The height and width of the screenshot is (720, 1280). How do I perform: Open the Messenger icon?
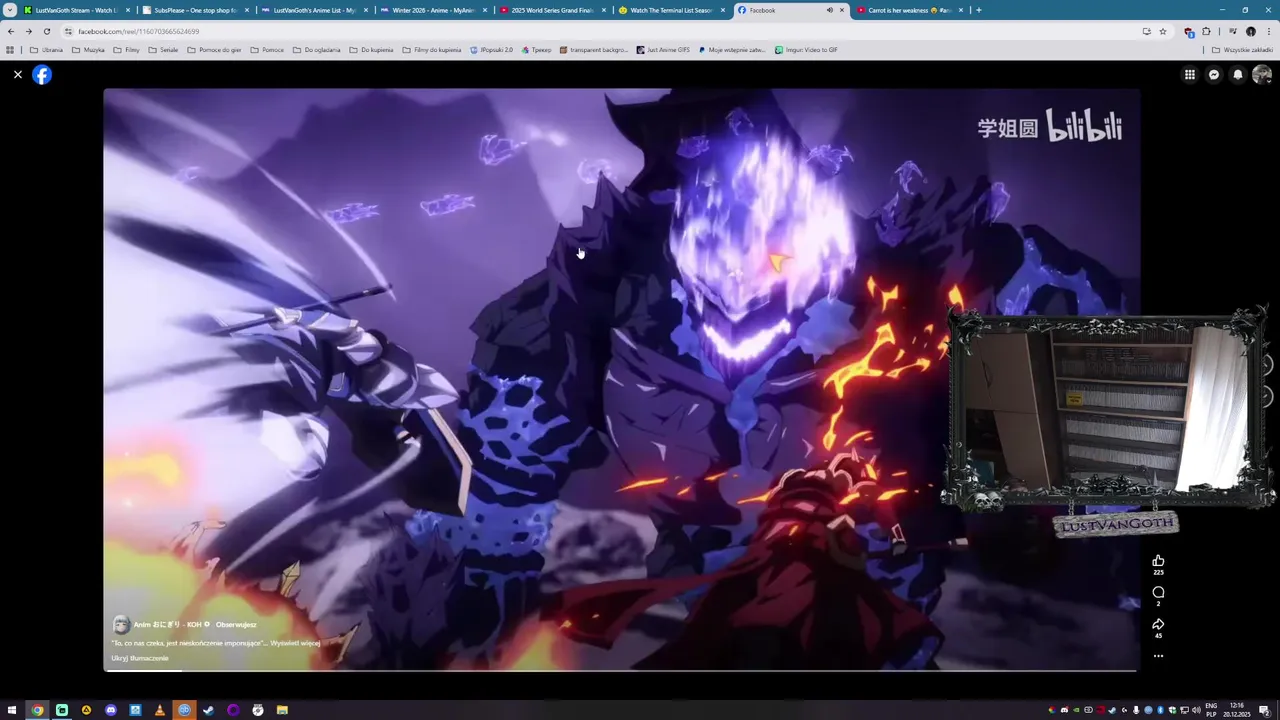tap(1214, 75)
